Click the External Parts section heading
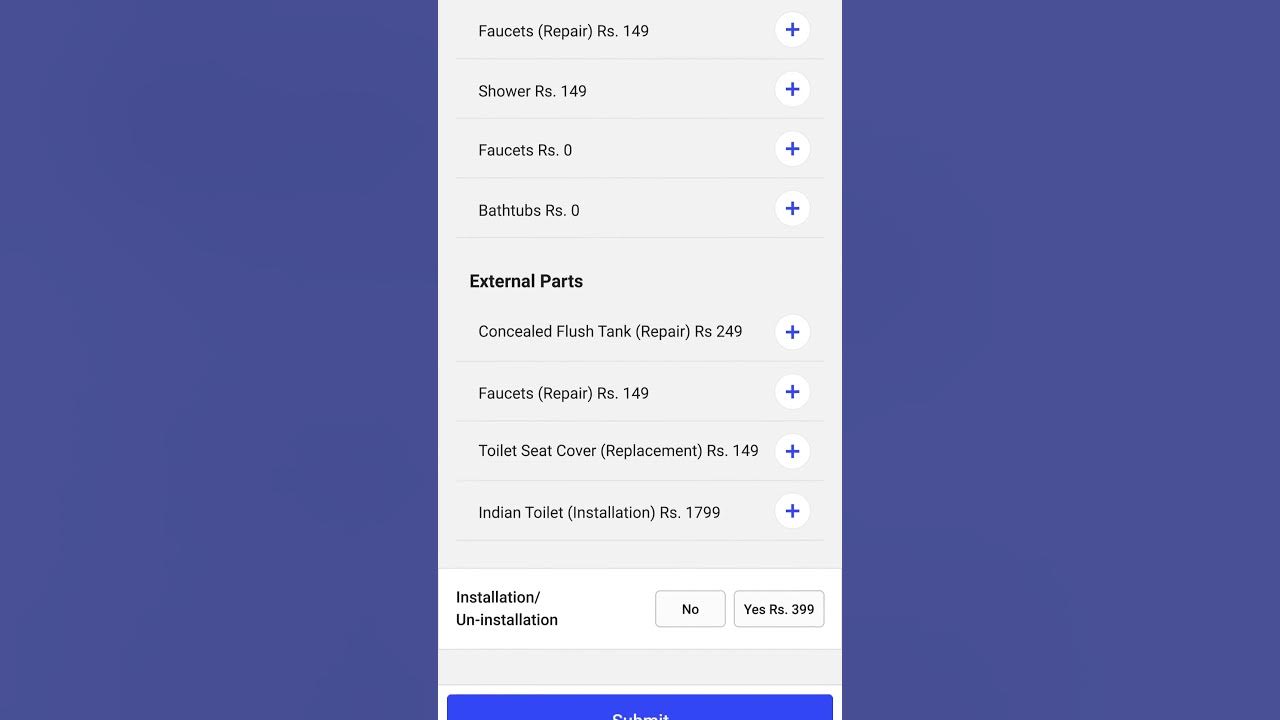This screenshot has width=1280, height=720. (526, 281)
